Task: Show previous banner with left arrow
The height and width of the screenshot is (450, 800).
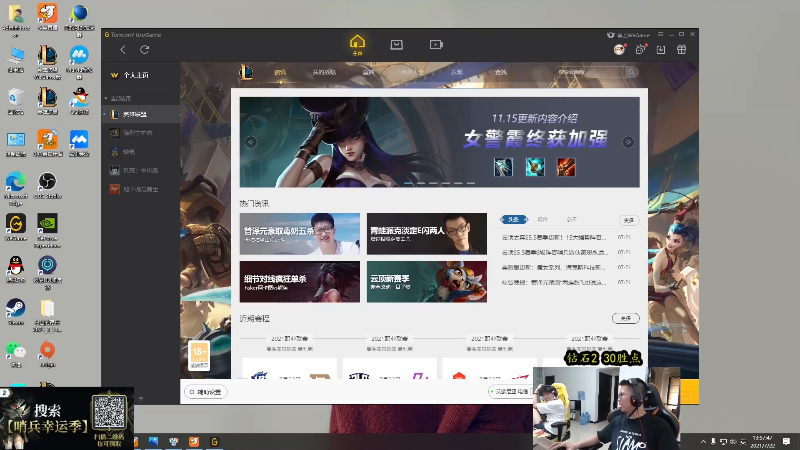Action: 251,142
